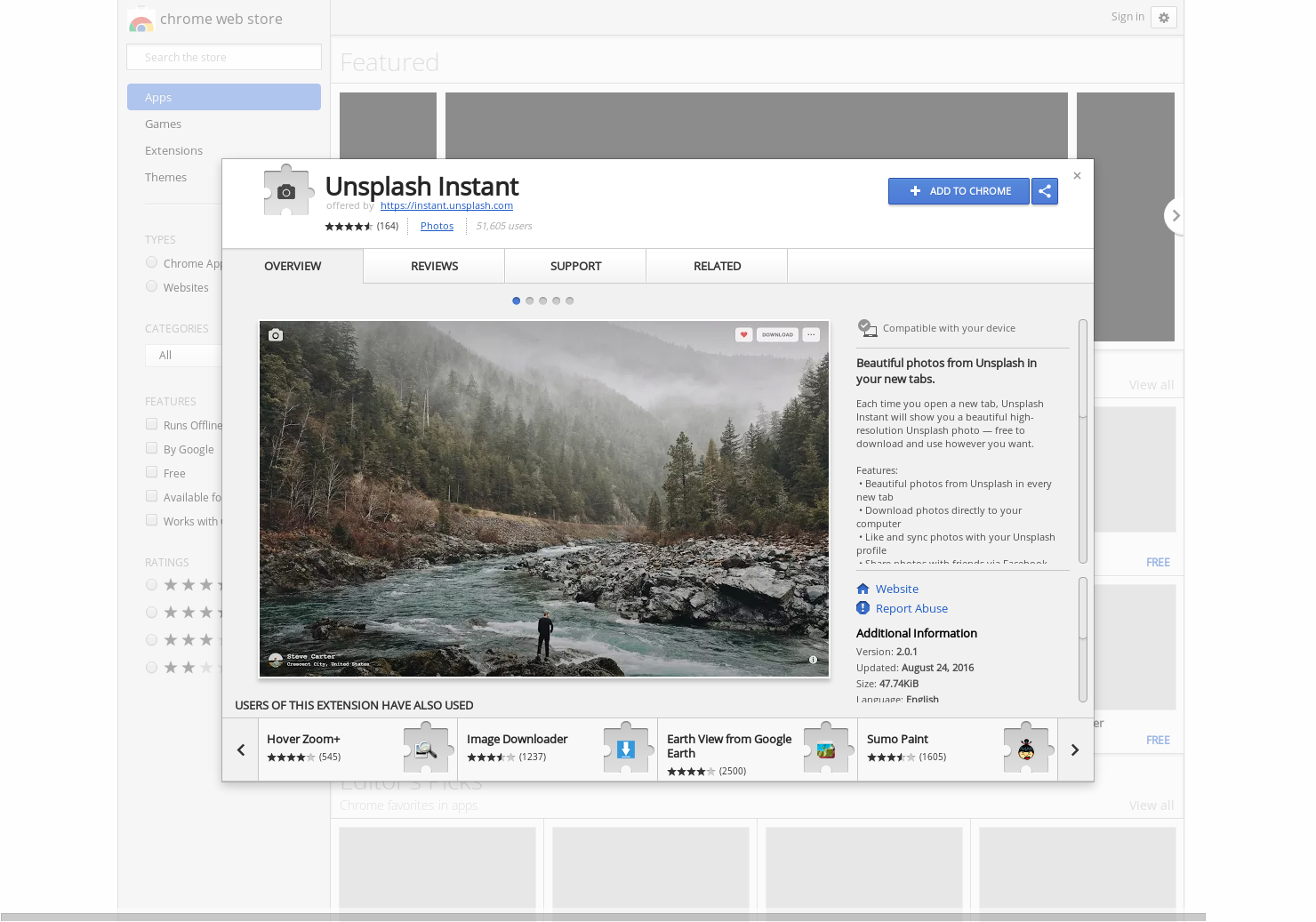Enable the By Google checkbox
The height and width of the screenshot is (922, 1316).
pyautogui.click(x=152, y=448)
